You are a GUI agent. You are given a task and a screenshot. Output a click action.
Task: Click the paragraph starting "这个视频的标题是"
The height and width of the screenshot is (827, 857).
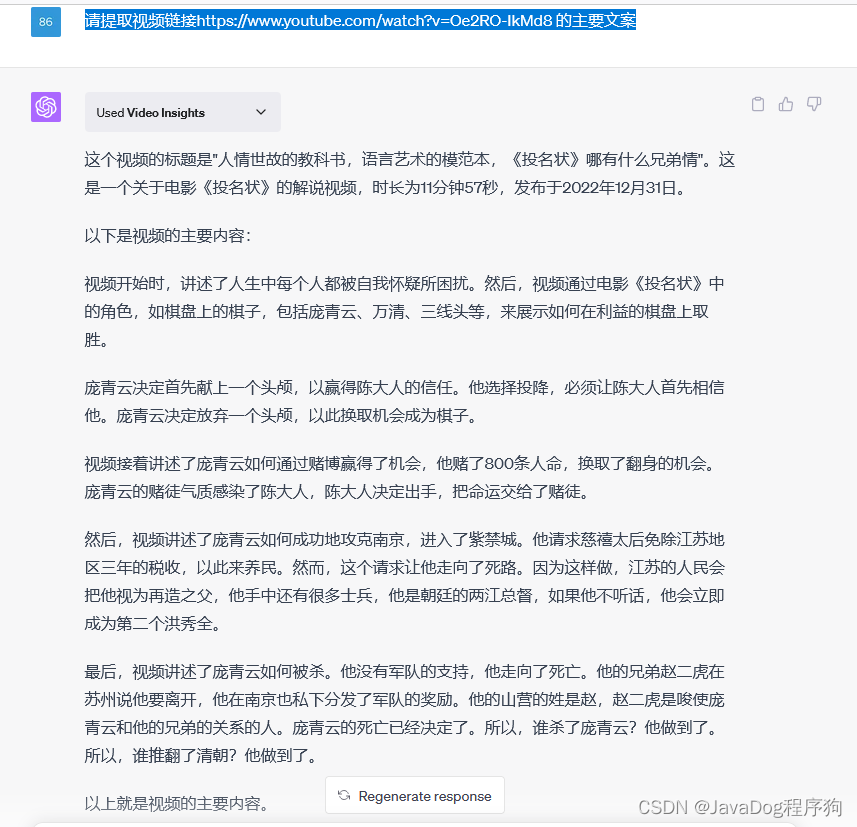(x=409, y=174)
